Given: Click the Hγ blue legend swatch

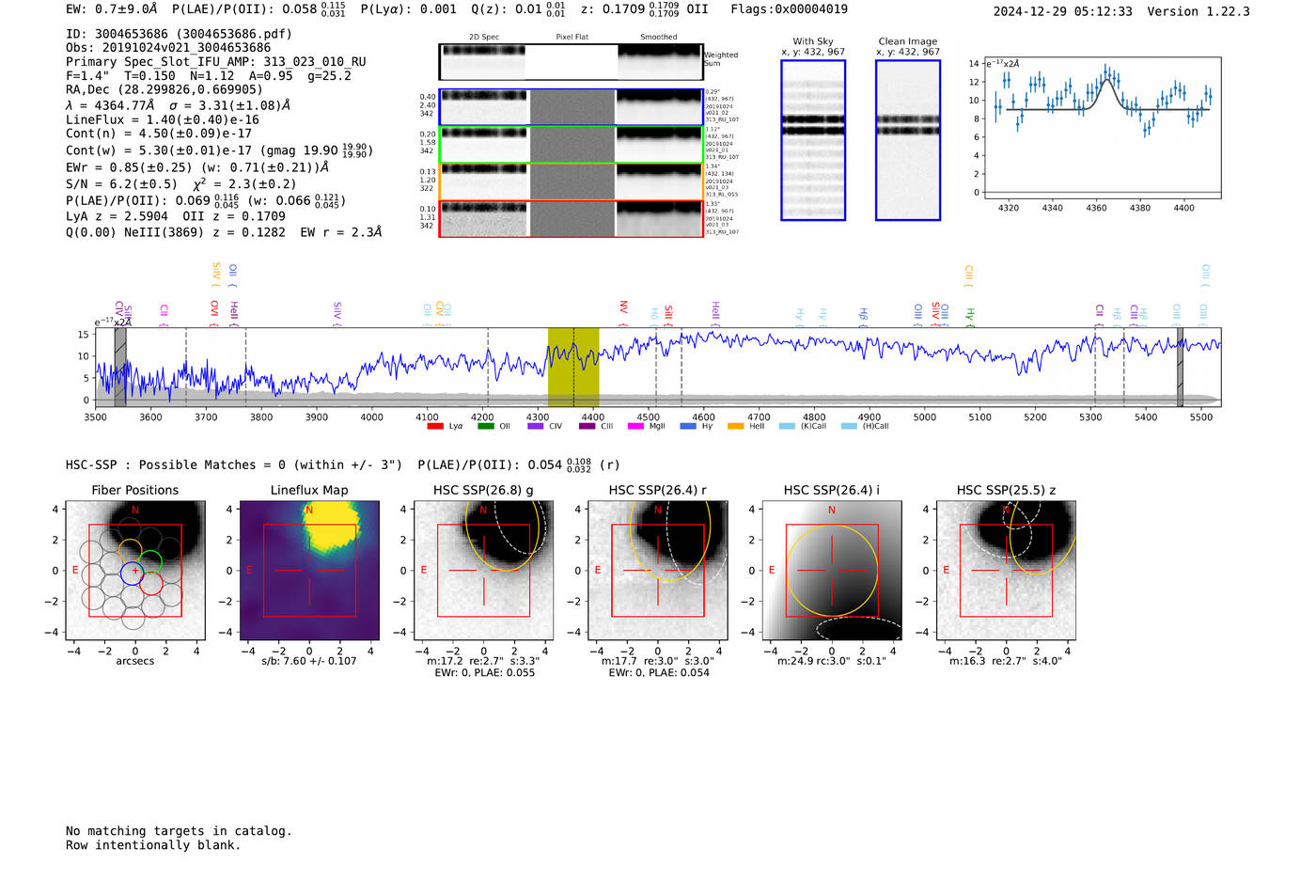Looking at the screenshot, I should (x=688, y=426).
